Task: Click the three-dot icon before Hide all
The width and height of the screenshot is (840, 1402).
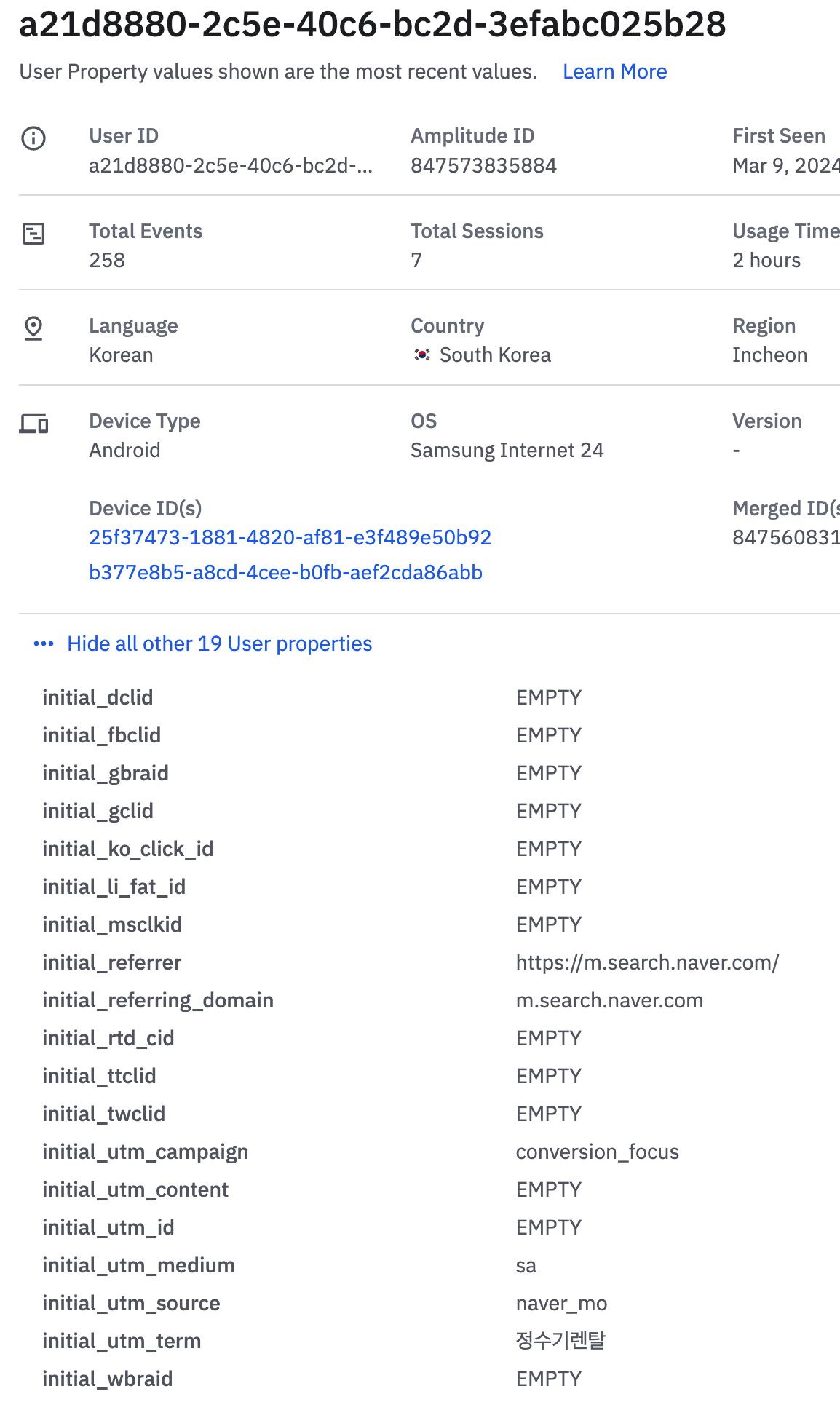Action: (x=44, y=644)
